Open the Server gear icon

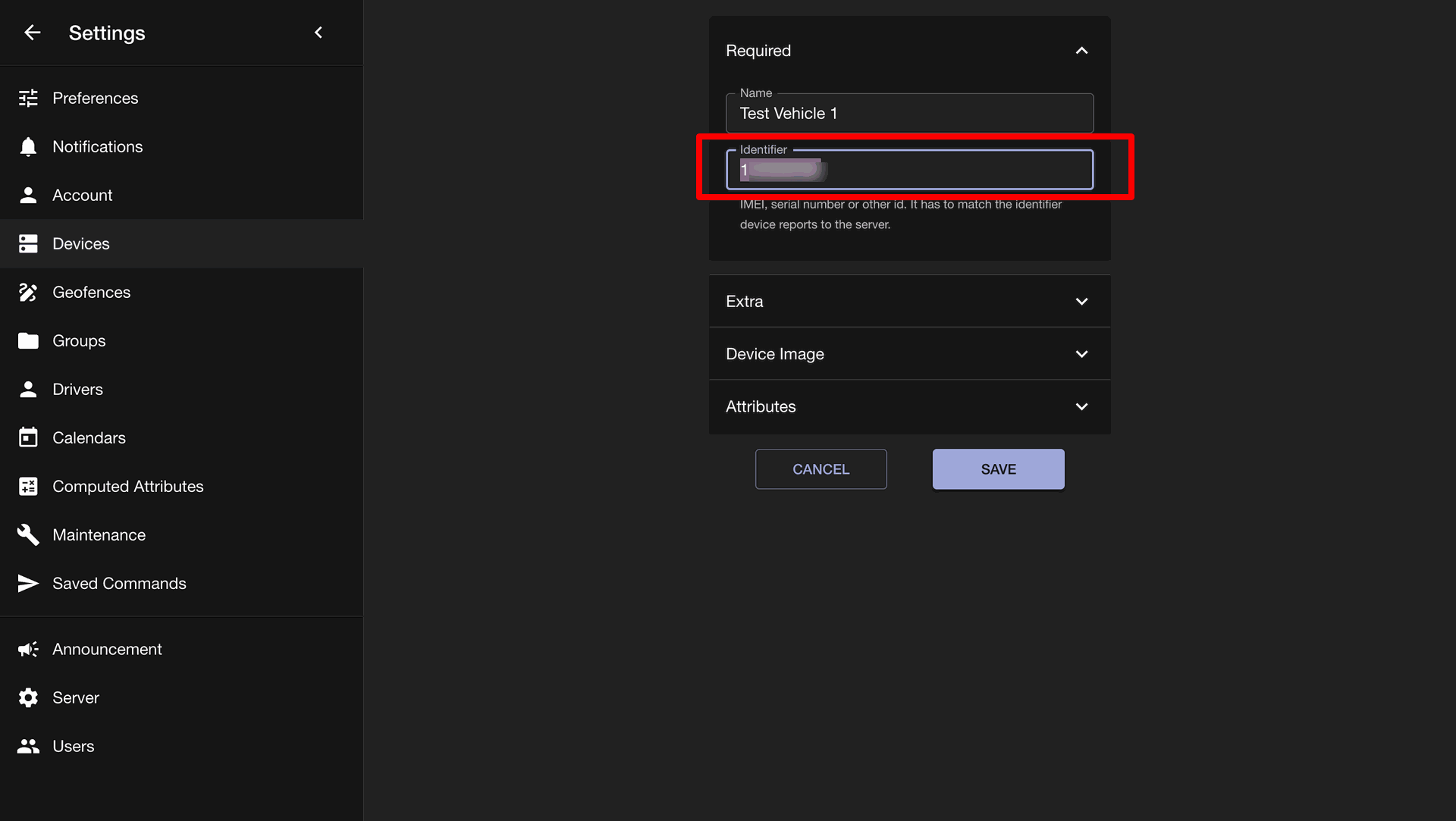[x=28, y=697]
